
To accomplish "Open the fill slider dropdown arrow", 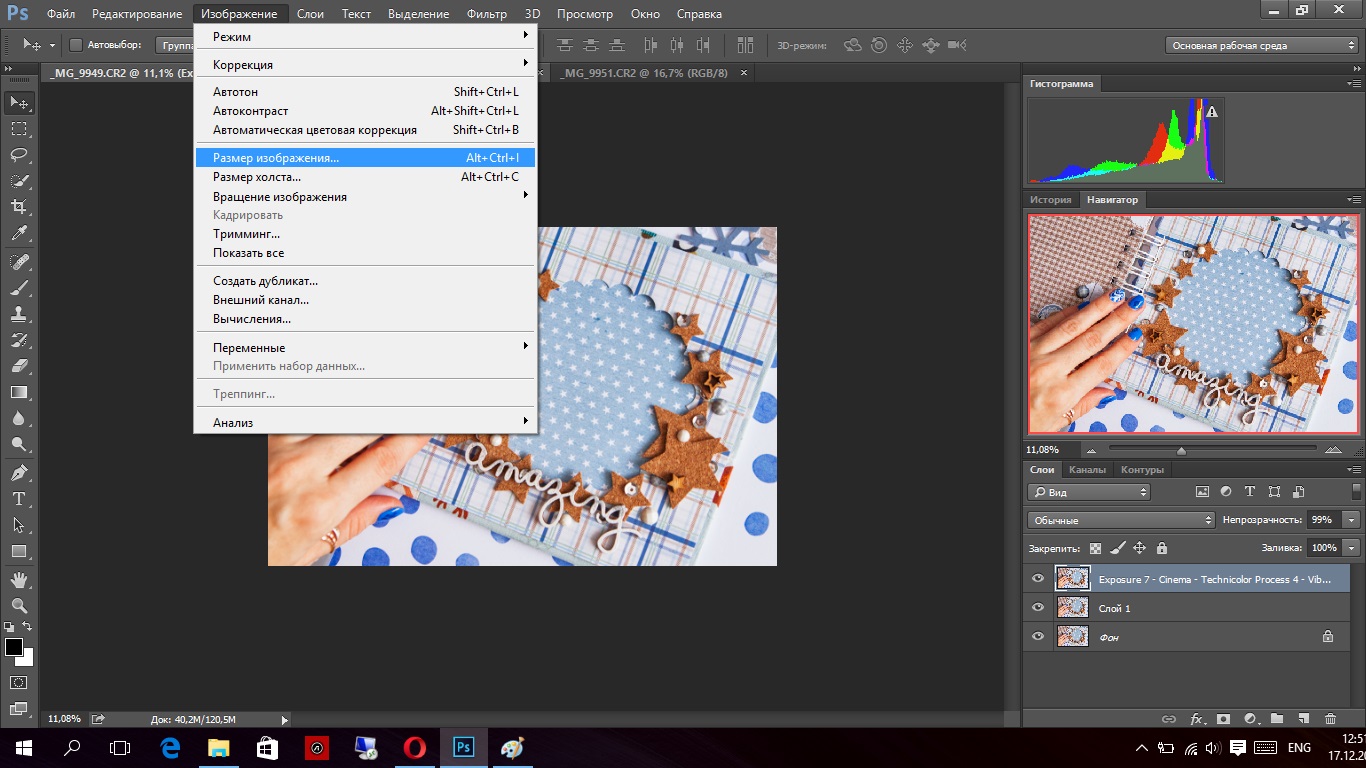I will [x=1352, y=548].
